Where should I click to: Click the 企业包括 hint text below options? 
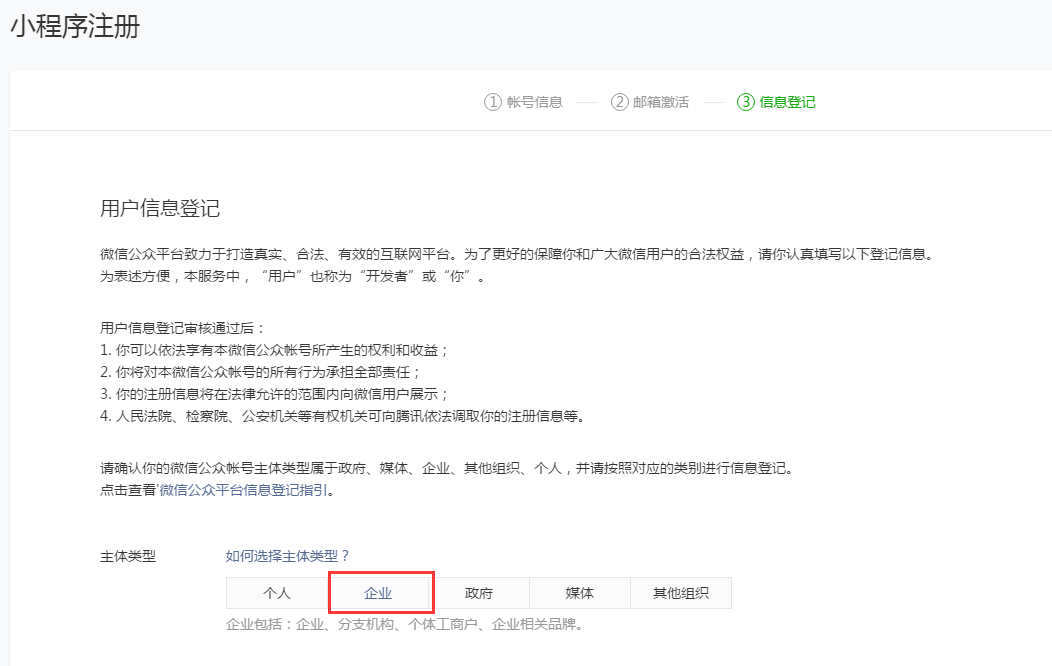click(x=404, y=624)
